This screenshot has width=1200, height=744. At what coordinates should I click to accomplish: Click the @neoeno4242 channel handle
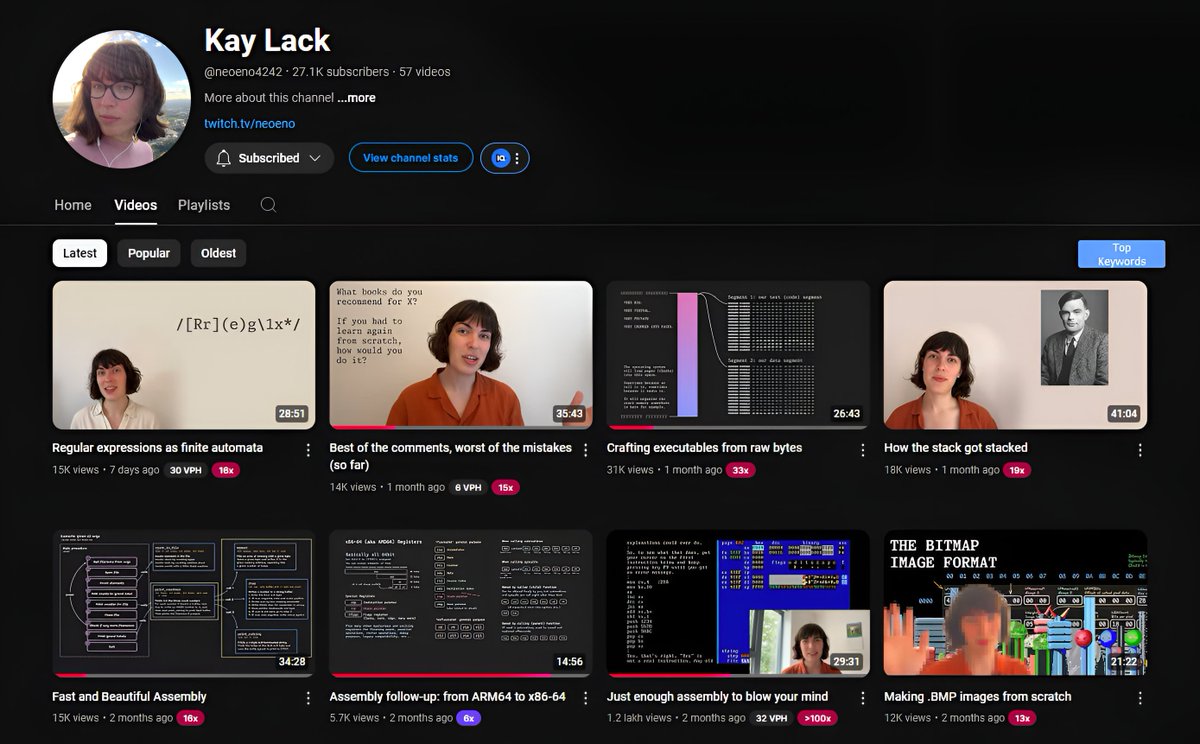click(244, 72)
